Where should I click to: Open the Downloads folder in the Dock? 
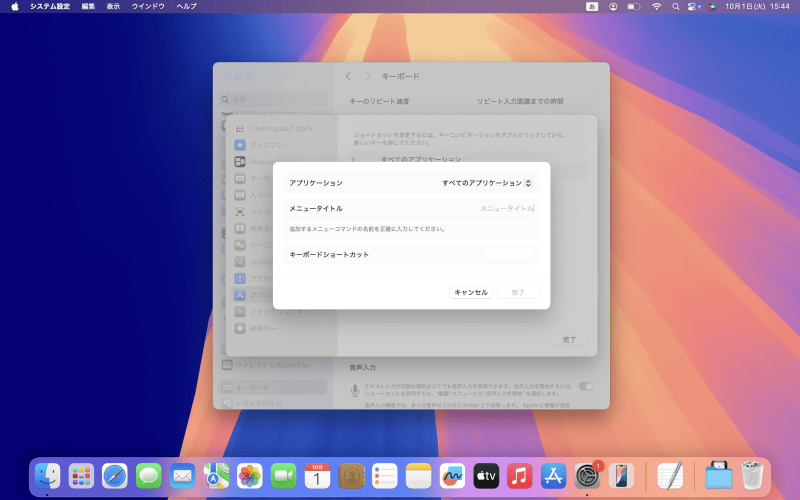719,476
